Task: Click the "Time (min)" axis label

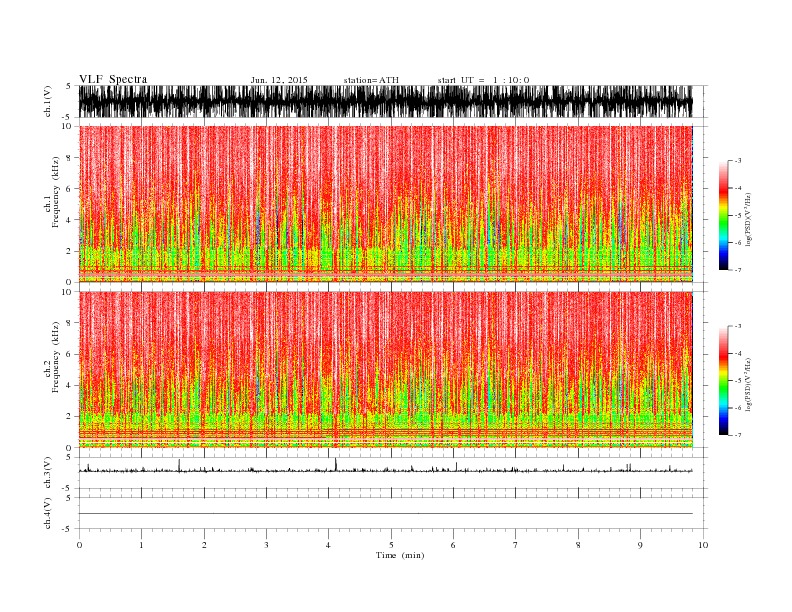Action: tap(400, 555)
